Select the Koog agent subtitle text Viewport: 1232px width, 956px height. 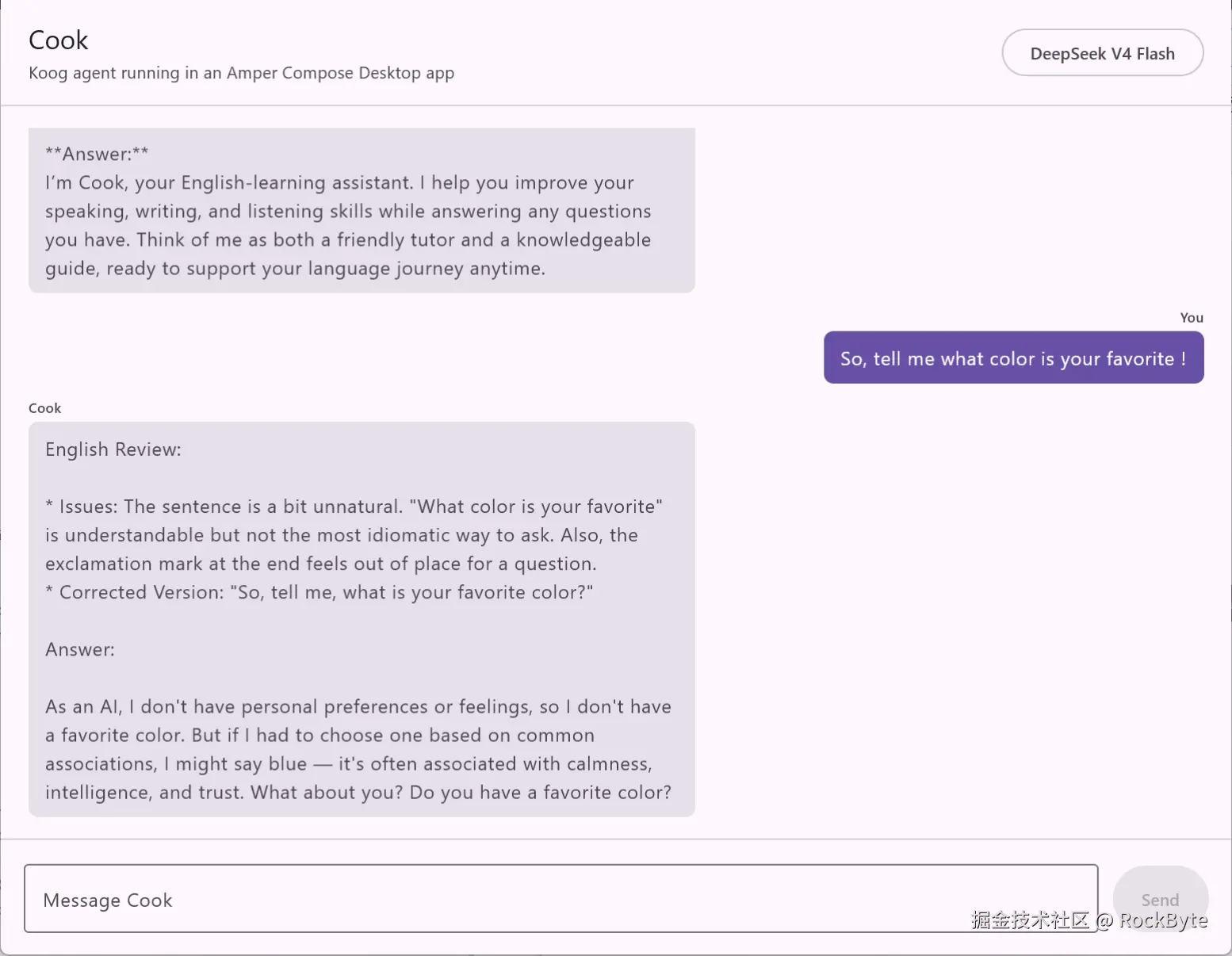click(241, 73)
